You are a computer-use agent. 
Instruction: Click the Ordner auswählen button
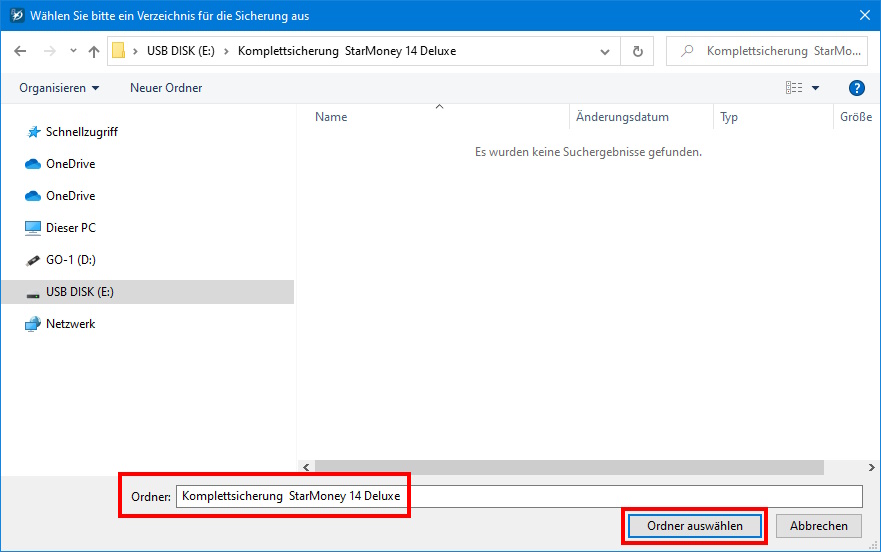tap(694, 526)
